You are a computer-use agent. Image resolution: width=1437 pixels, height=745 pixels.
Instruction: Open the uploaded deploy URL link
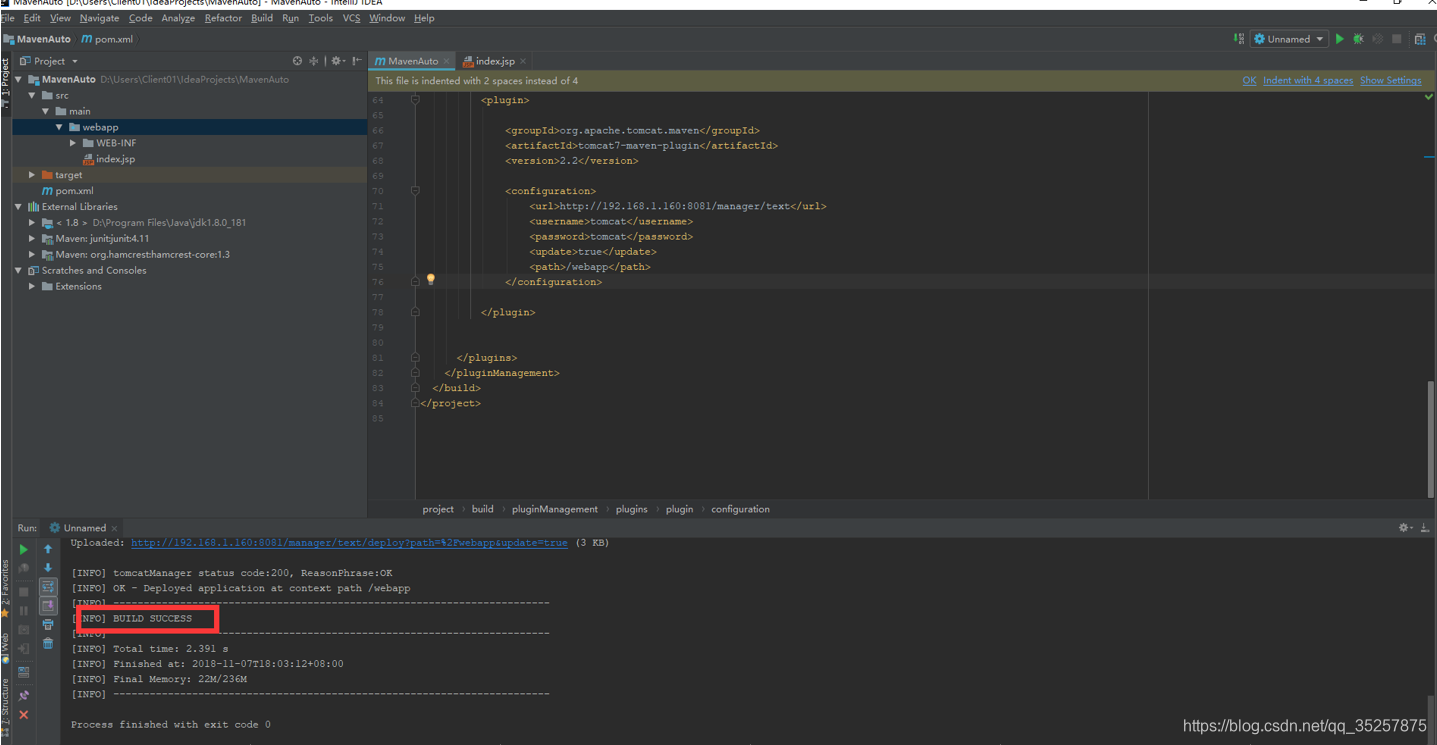pyautogui.click(x=349, y=543)
